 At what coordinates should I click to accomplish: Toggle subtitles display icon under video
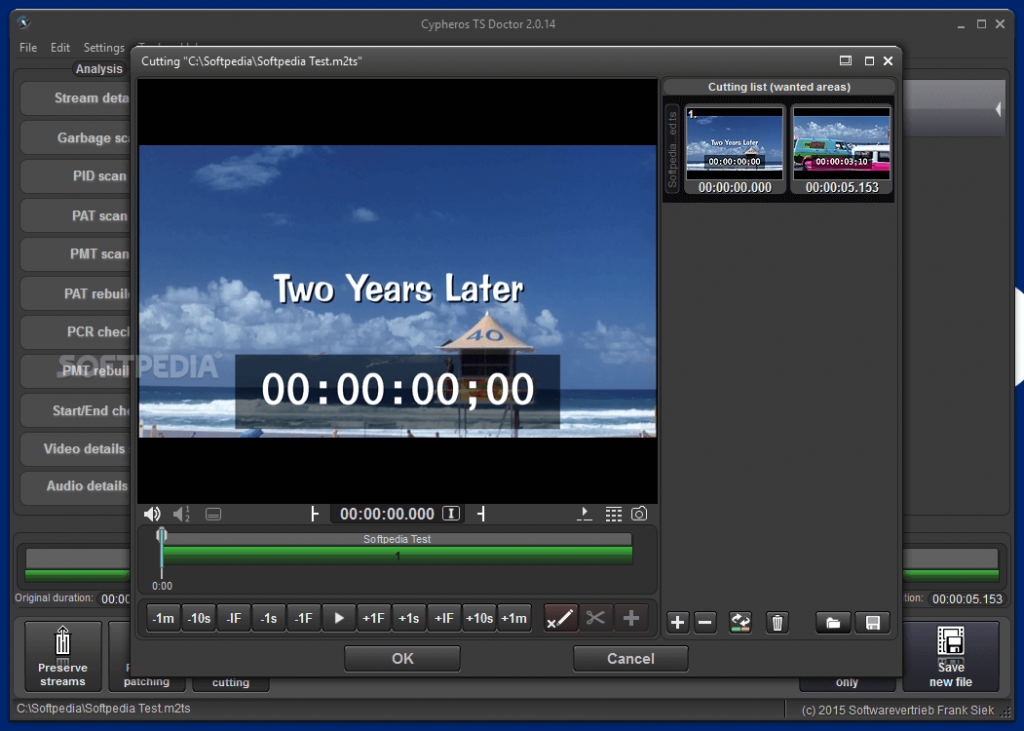click(213, 515)
